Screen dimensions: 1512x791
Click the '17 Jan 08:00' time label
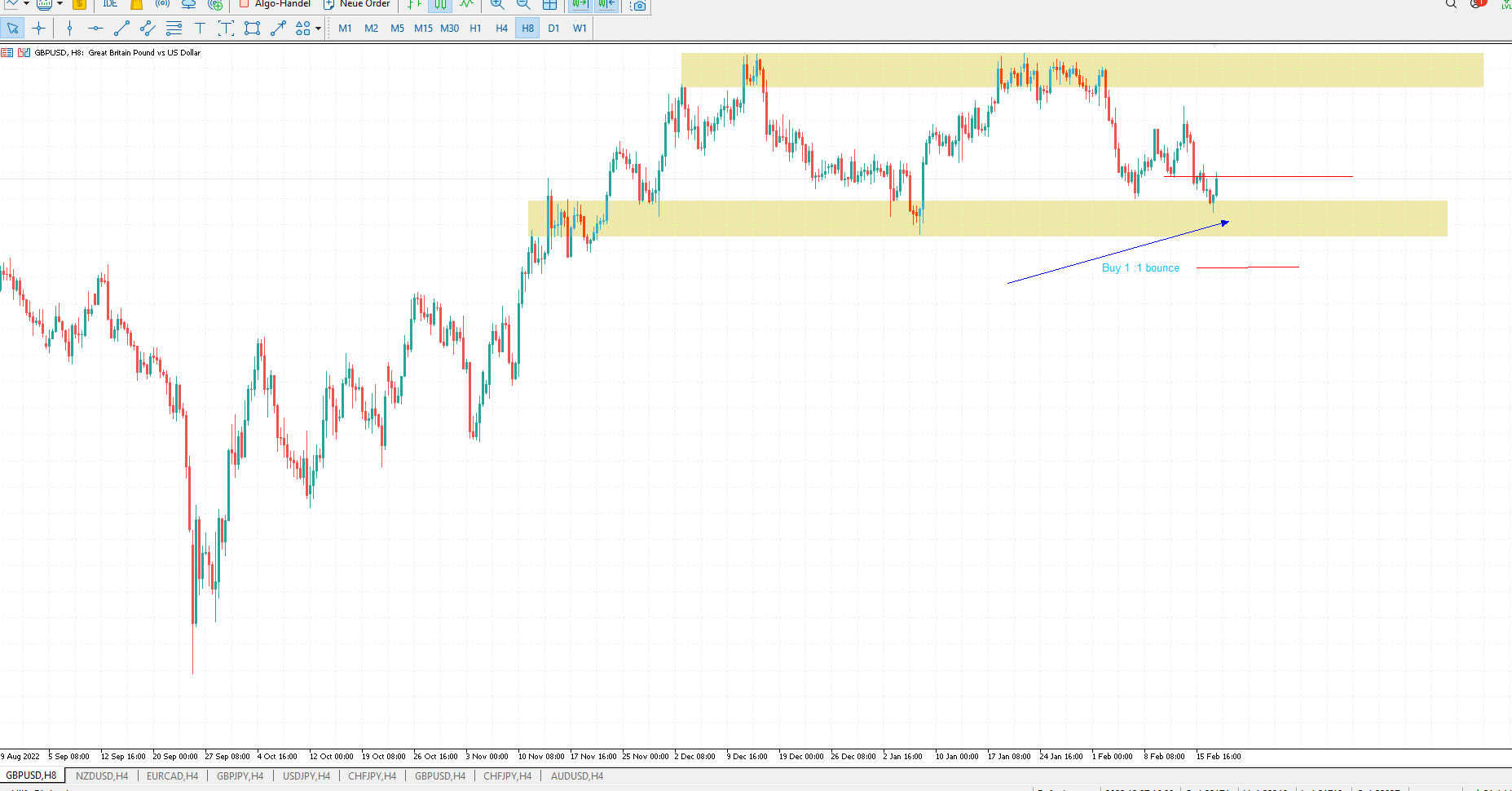(1009, 757)
